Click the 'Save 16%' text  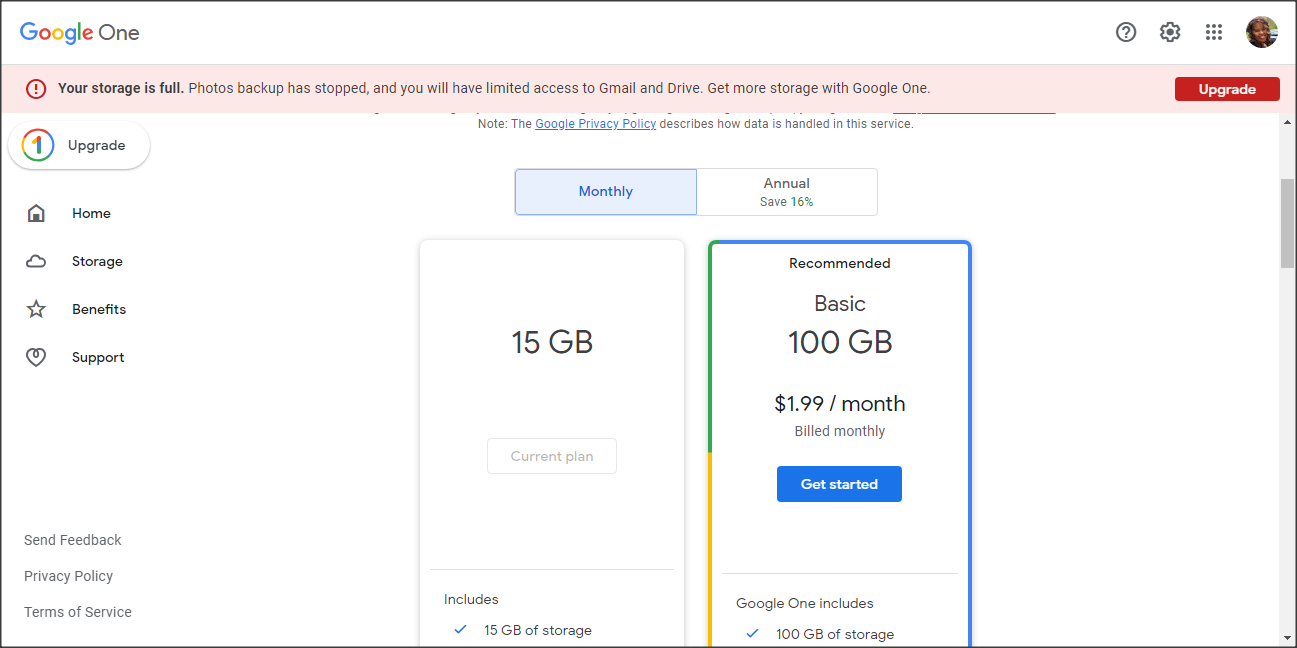(x=787, y=201)
